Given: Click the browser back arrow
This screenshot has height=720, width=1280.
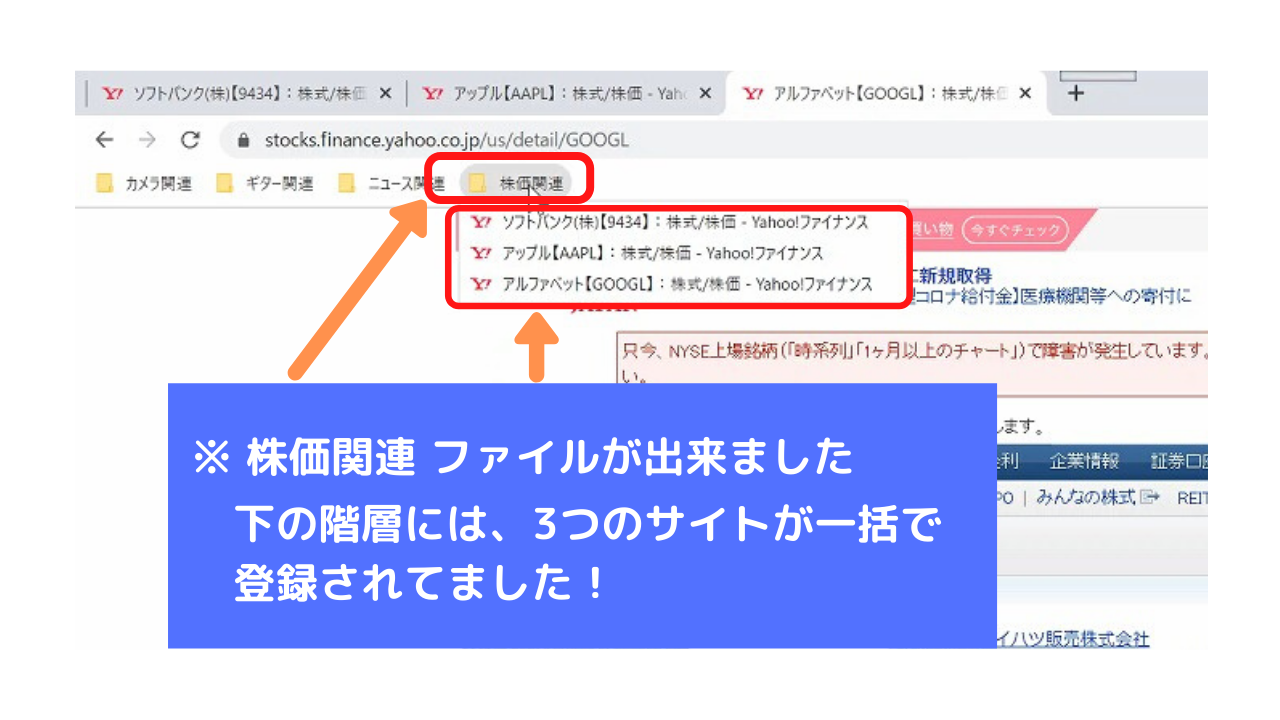Looking at the screenshot, I should click(104, 140).
